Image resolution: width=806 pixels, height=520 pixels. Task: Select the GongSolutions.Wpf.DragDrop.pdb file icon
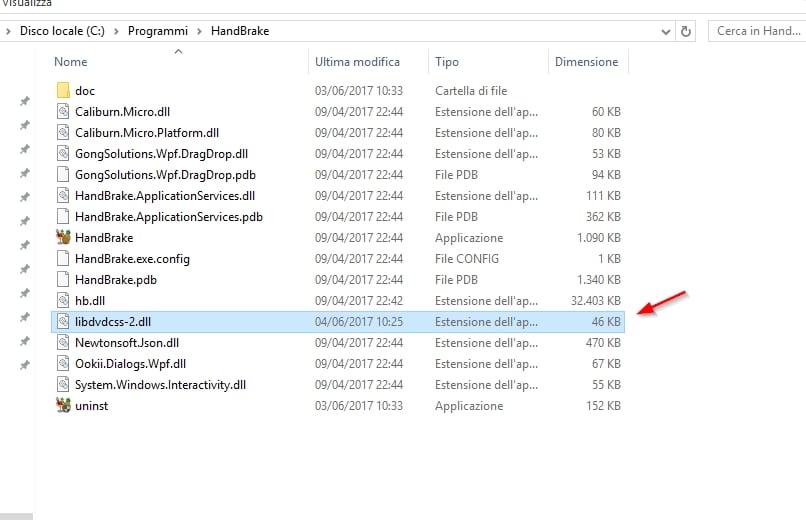pyautogui.click(x=63, y=175)
